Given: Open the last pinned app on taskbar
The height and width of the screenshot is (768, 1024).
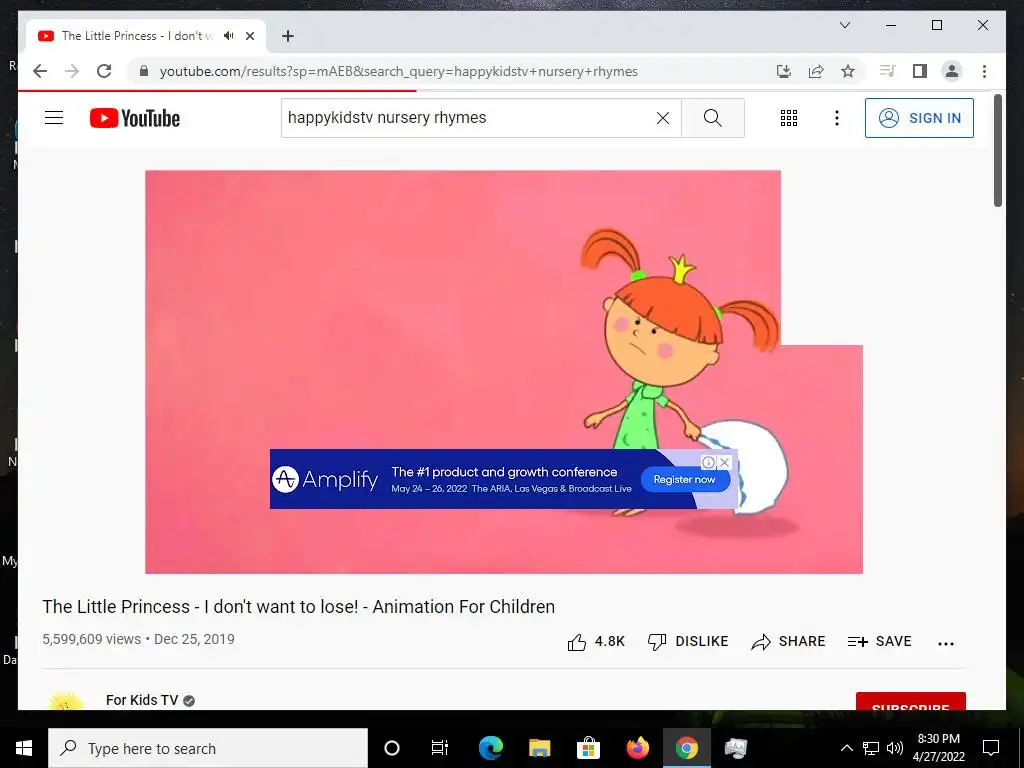Looking at the screenshot, I should click(735, 748).
